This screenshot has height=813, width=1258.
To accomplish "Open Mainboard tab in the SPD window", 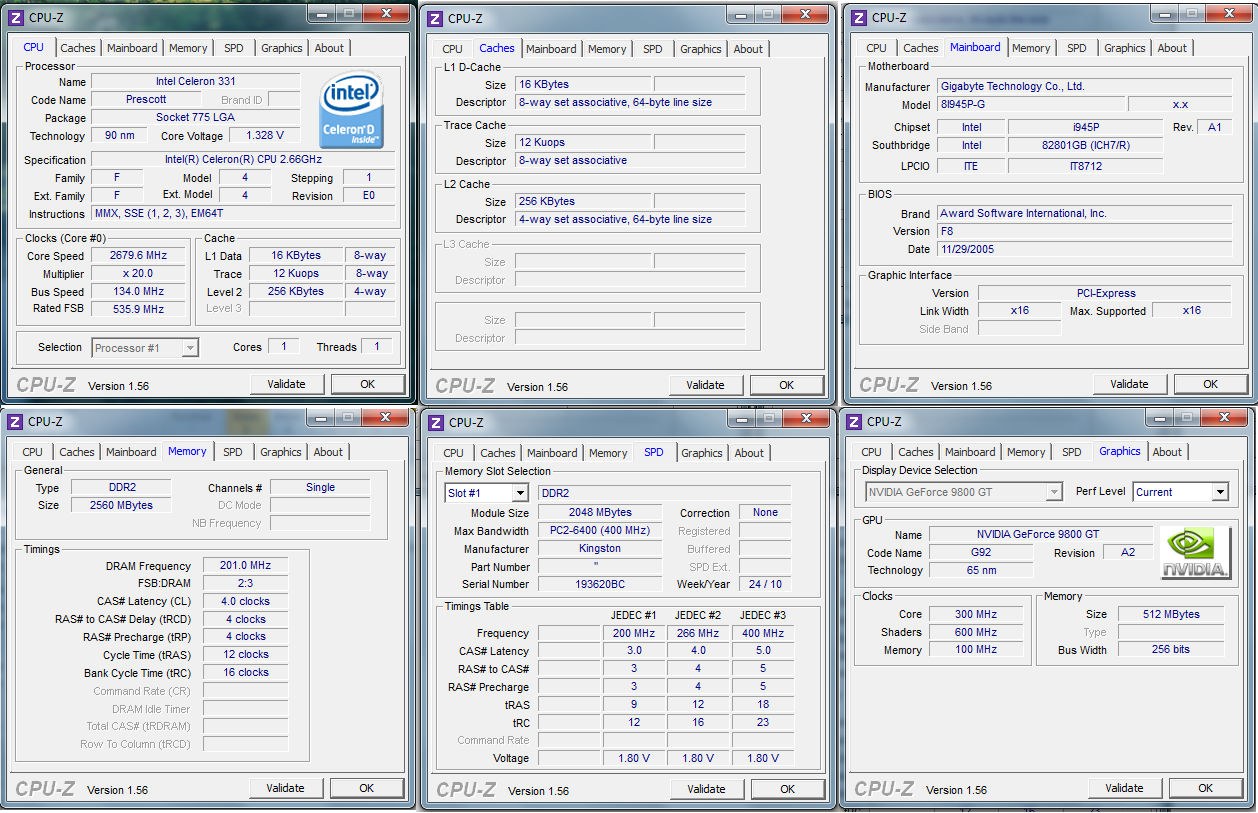I will (x=552, y=453).
